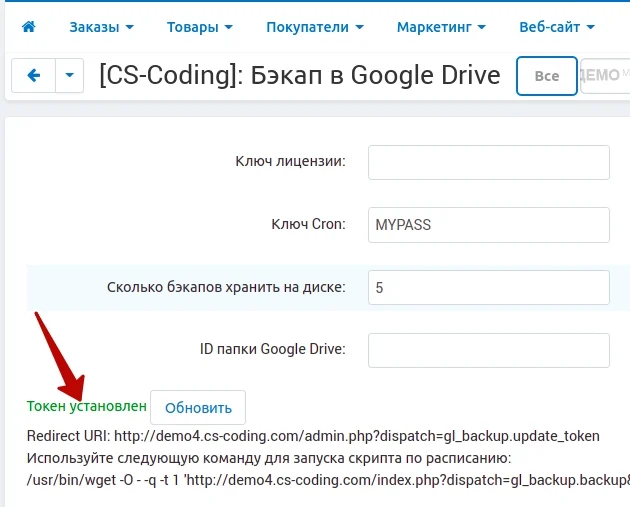Click the ID папки Google Drive field
The width and height of the screenshot is (630, 507).
click(489, 350)
